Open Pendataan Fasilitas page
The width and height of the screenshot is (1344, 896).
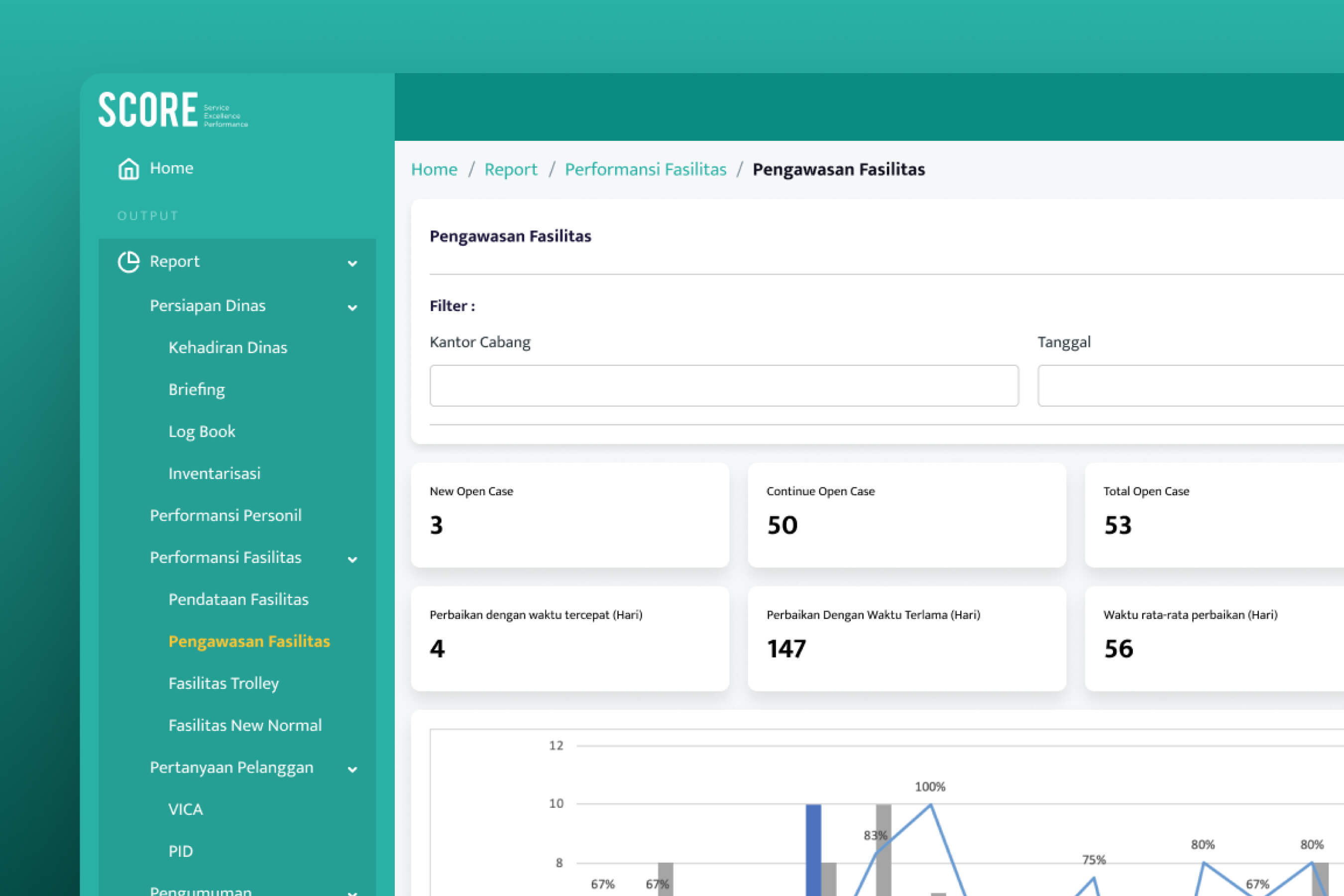coord(238,599)
